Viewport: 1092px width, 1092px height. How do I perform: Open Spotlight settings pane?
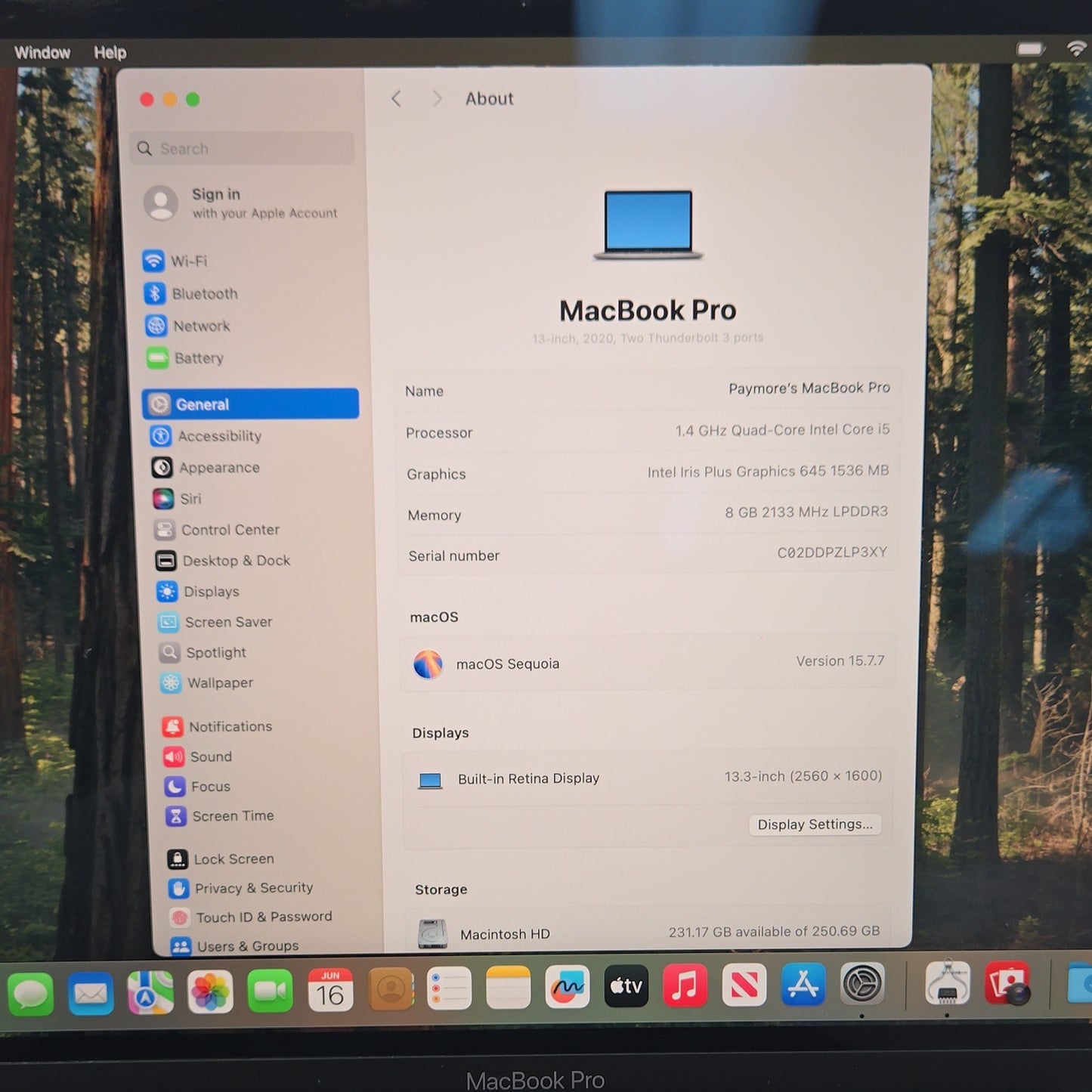(x=203, y=652)
